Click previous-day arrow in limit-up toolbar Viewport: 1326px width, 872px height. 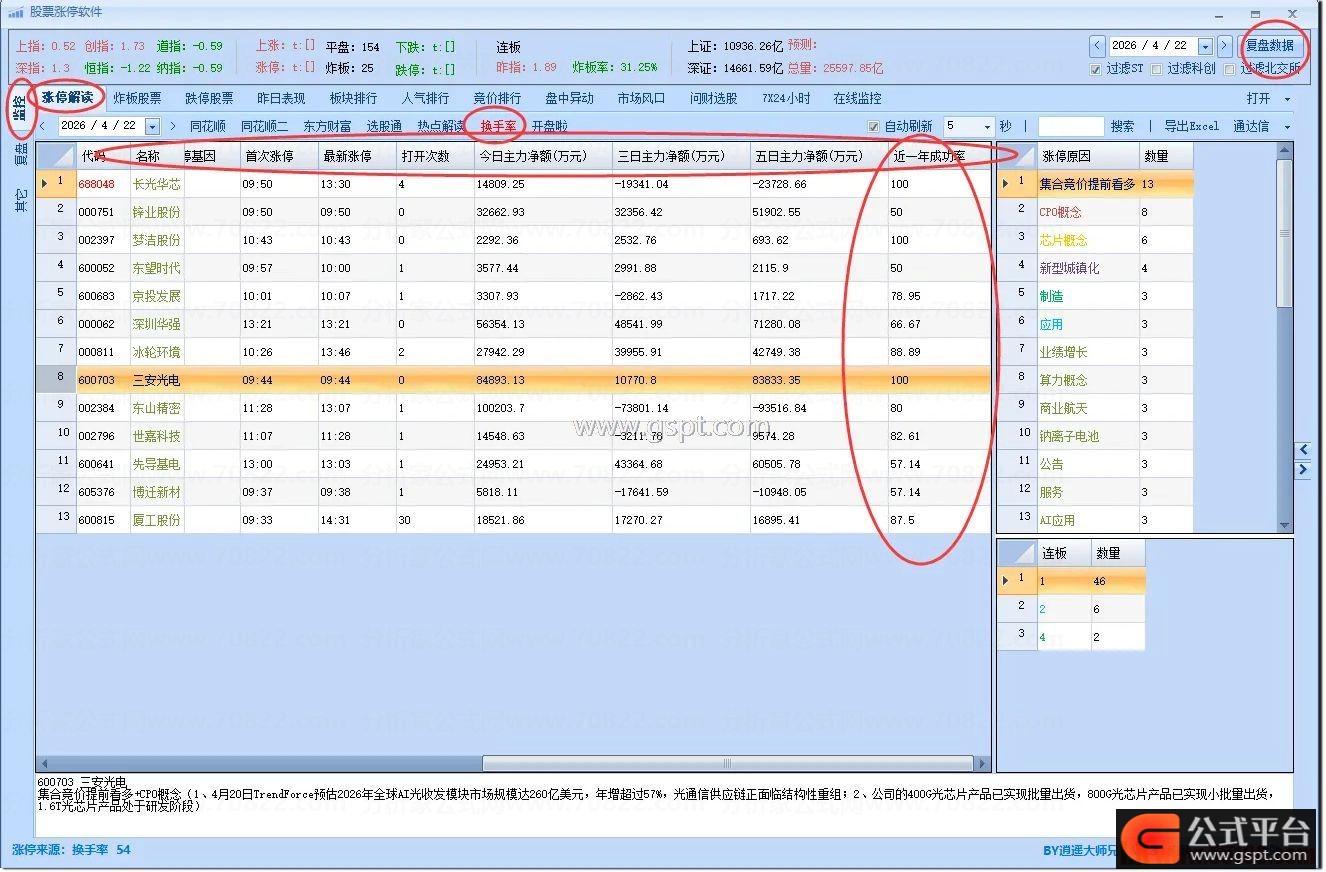tap(43, 126)
